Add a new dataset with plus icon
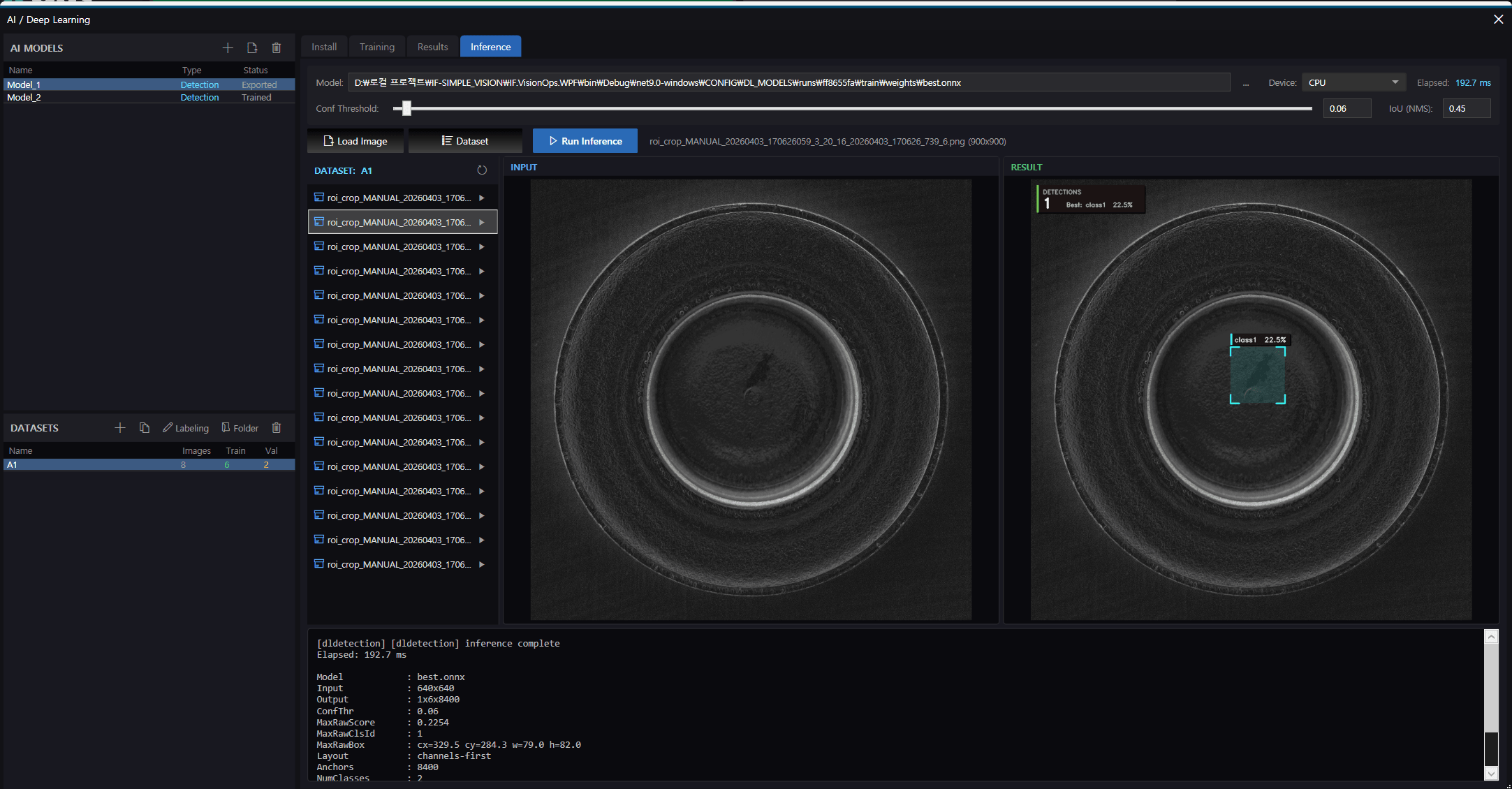1512x789 pixels. (120, 428)
